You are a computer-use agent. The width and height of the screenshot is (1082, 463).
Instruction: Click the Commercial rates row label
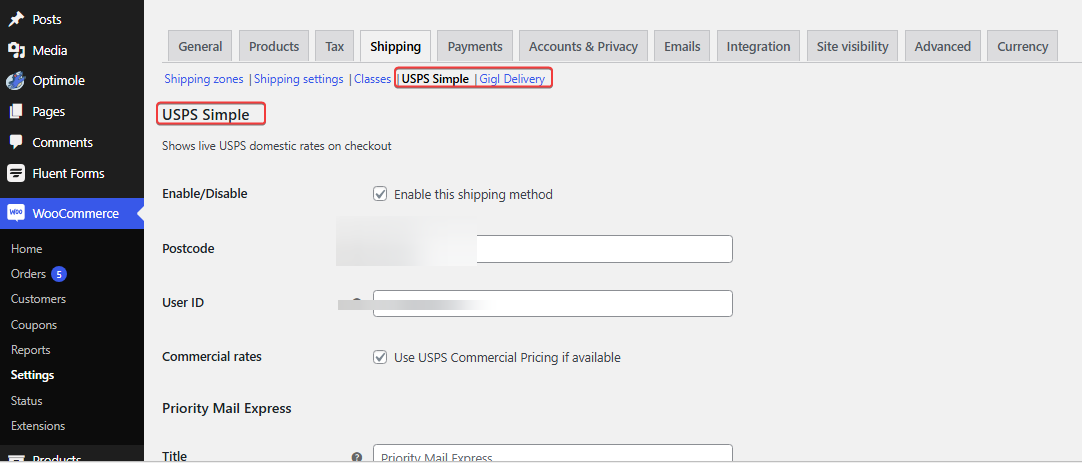pyautogui.click(x=212, y=357)
